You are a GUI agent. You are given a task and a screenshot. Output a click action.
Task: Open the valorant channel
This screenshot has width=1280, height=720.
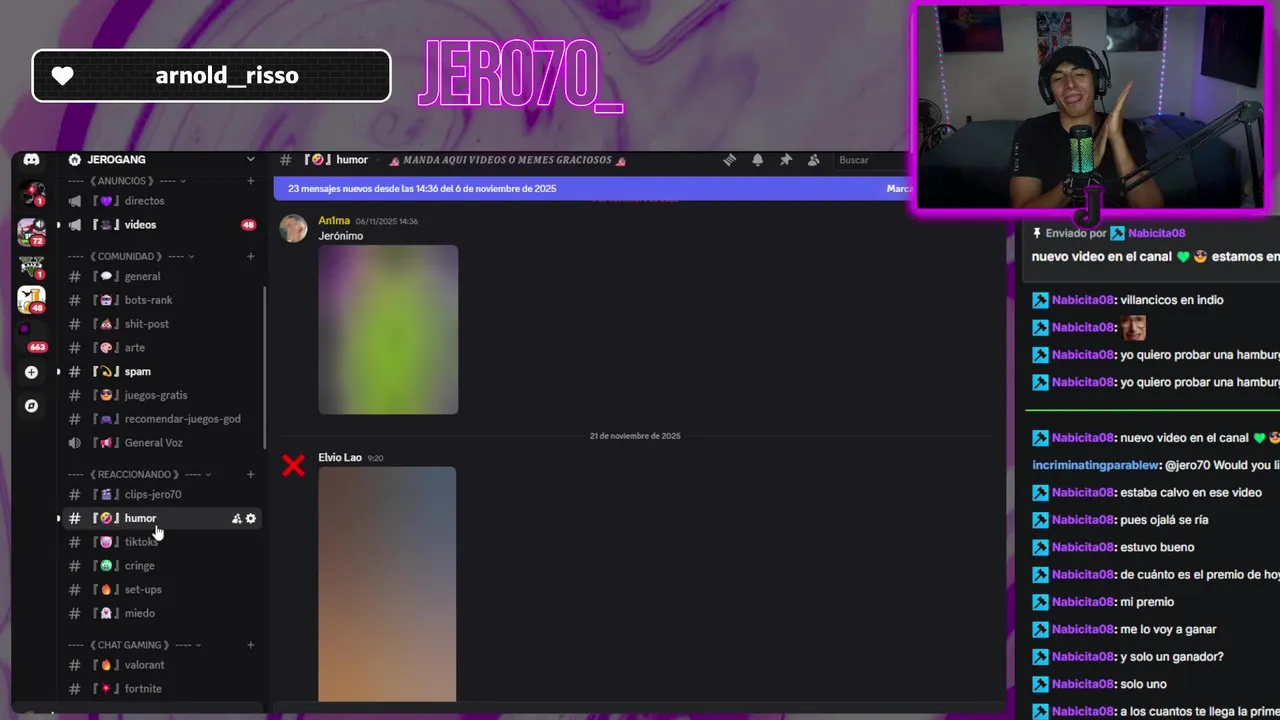[x=160, y=665]
